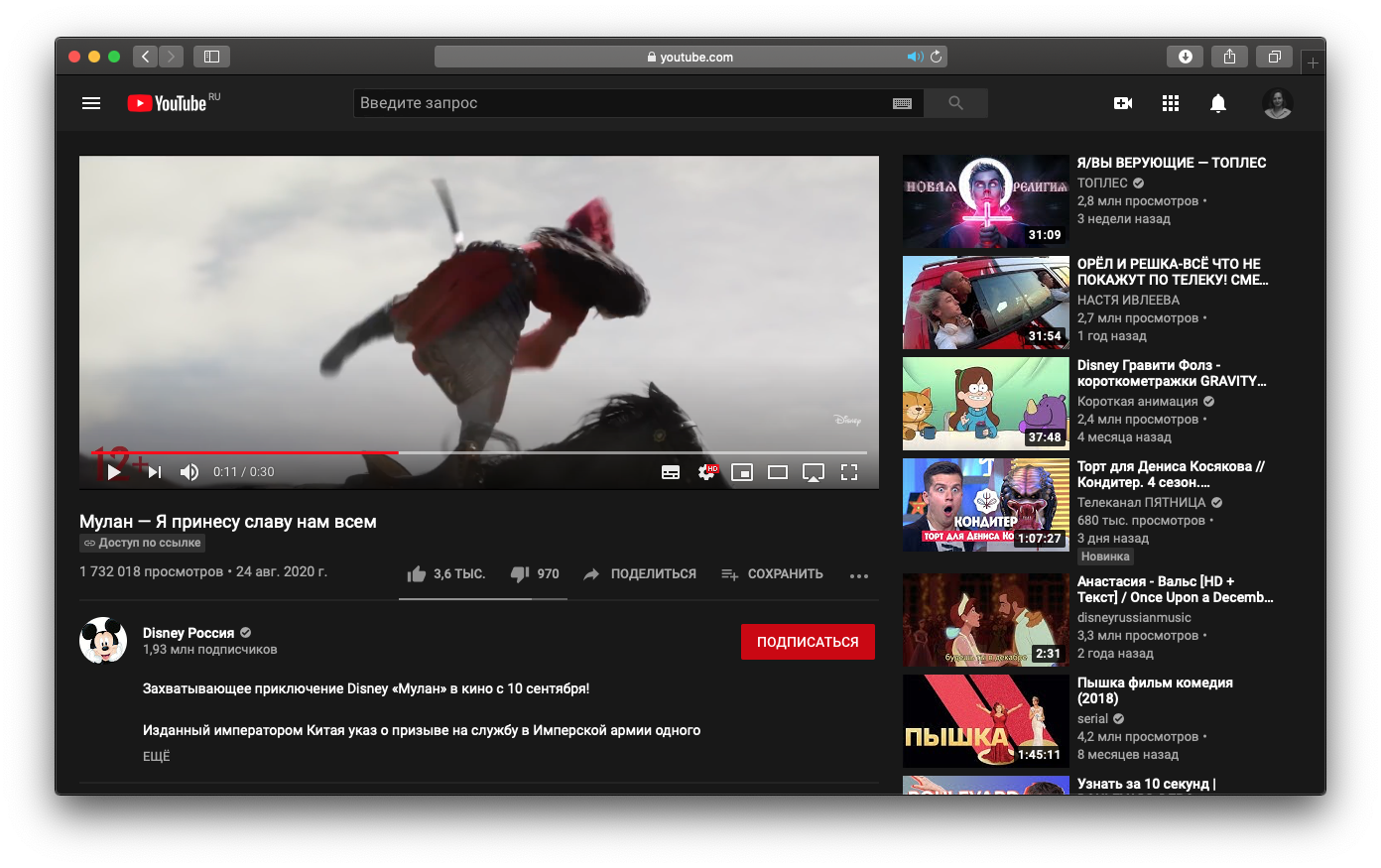Click the ПОДПИСАТЬСЯ subscribe button
This screenshot has width=1381, height=868.
click(x=808, y=642)
